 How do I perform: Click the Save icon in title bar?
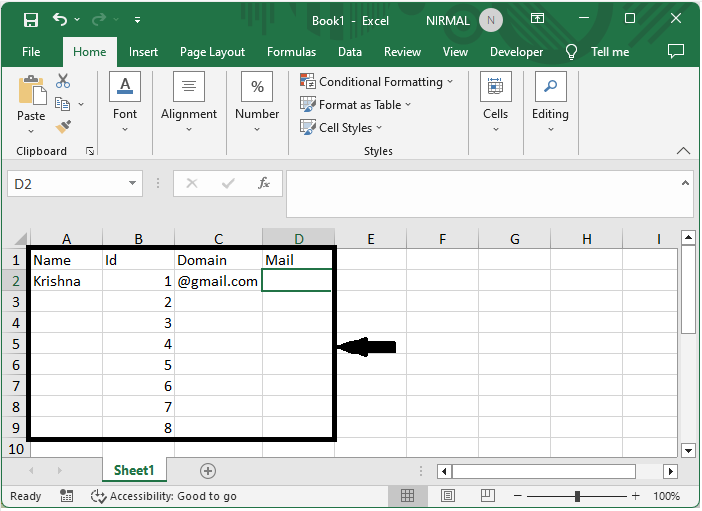click(x=31, y=19)
